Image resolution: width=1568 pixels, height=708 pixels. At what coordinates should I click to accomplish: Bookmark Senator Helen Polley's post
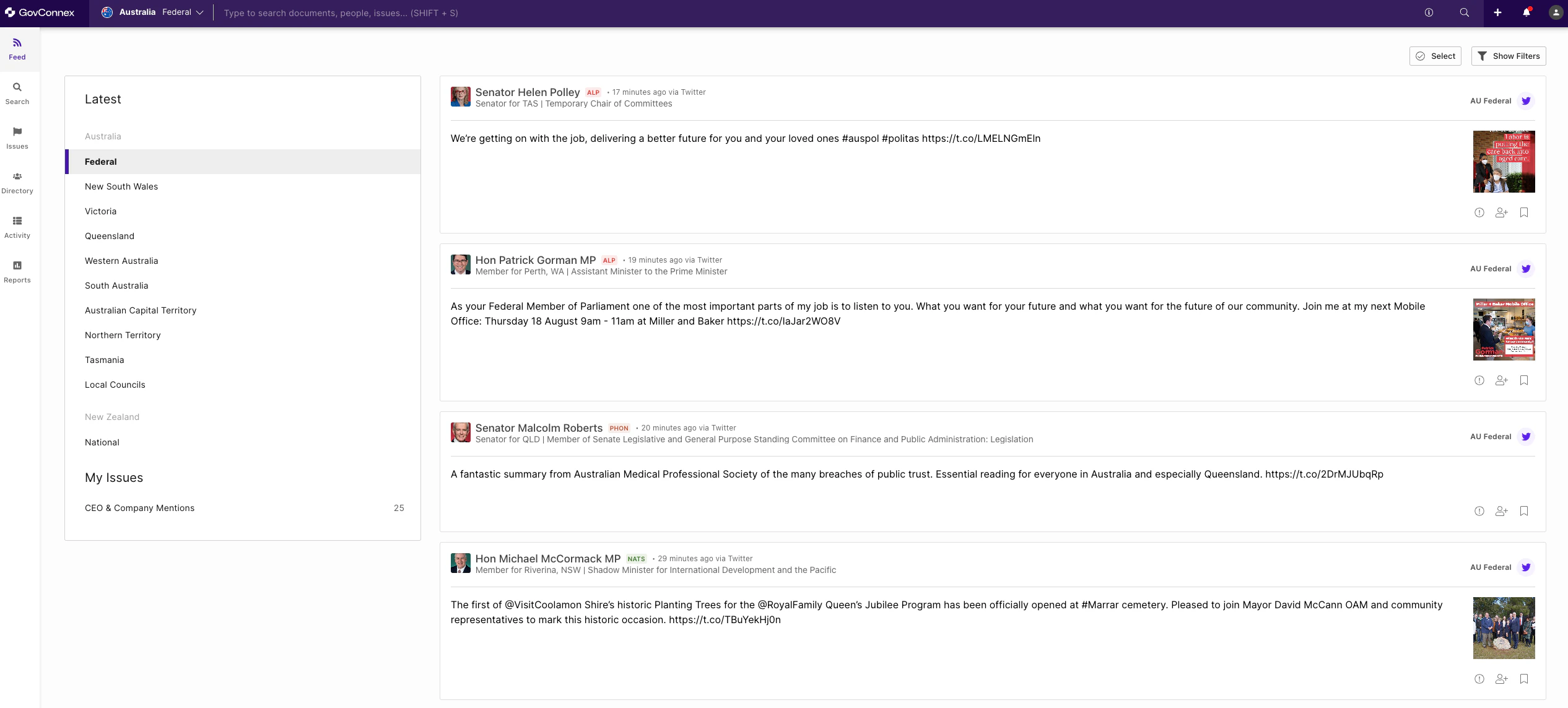pyautogui.click(x=1524, y=212)
